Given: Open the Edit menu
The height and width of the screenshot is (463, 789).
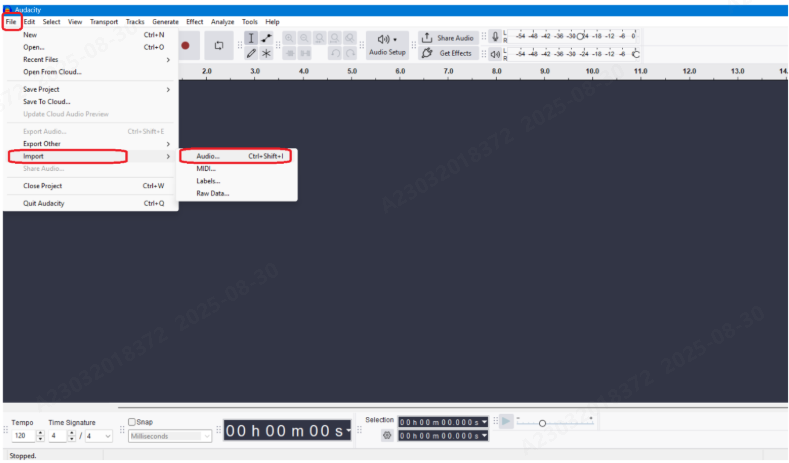Looking at the screenshot, I should (x=29, y=22).
